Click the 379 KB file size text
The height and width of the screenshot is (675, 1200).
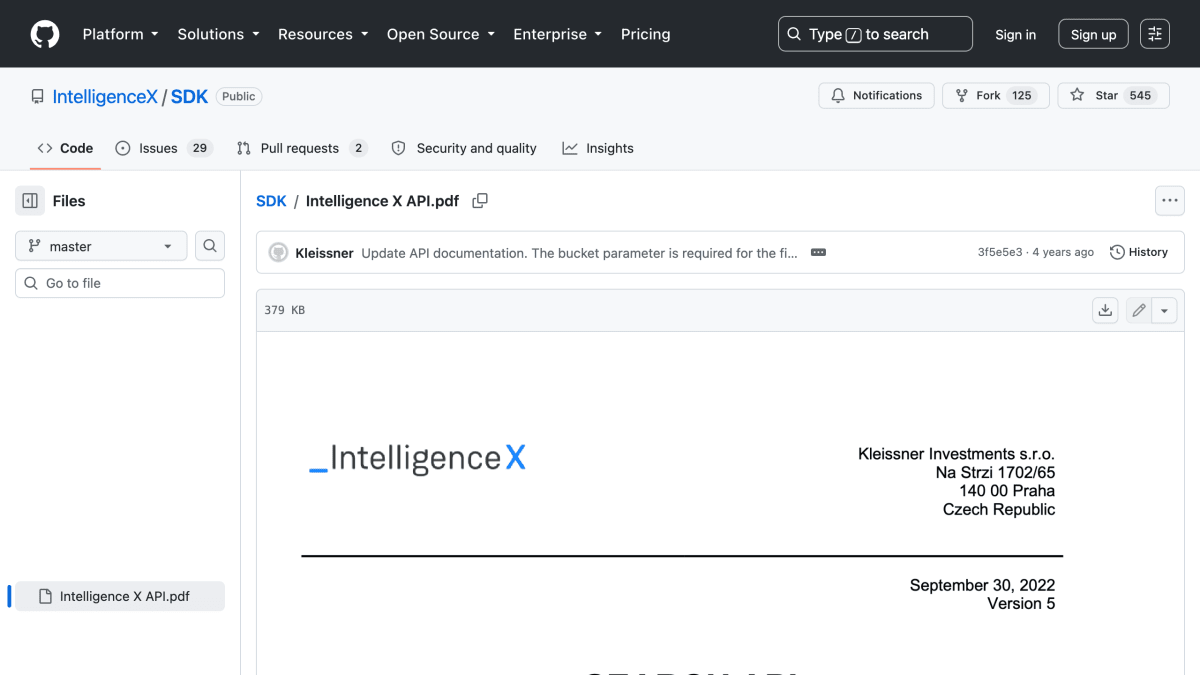tap(285, 310)
